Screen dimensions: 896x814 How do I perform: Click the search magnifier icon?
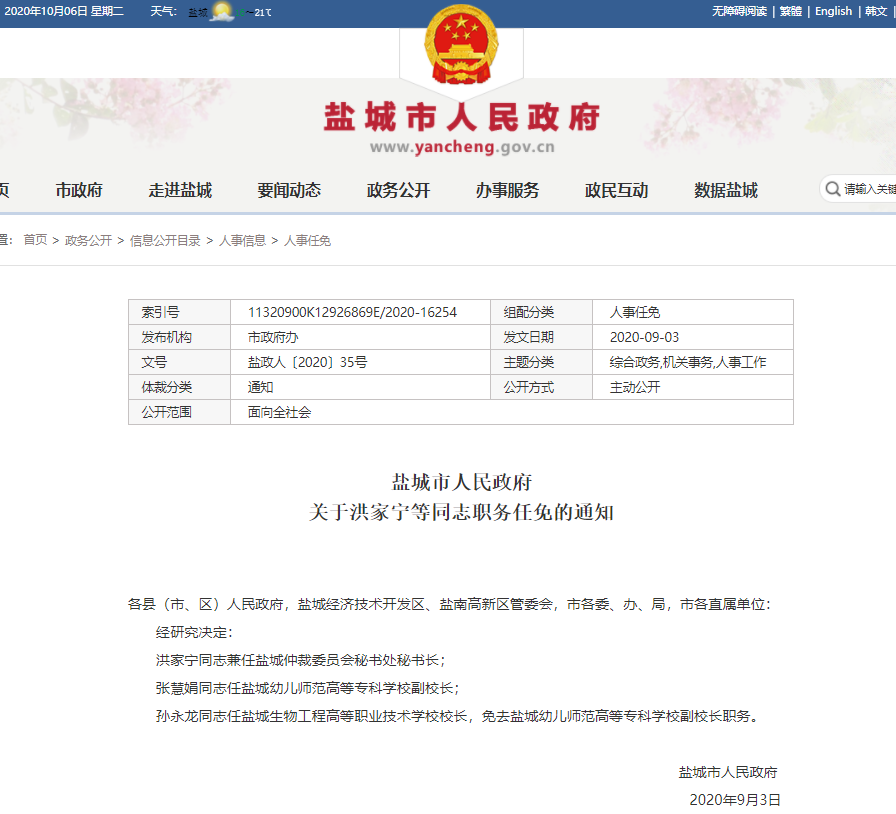pyautogui.click(x=833, y=189)
